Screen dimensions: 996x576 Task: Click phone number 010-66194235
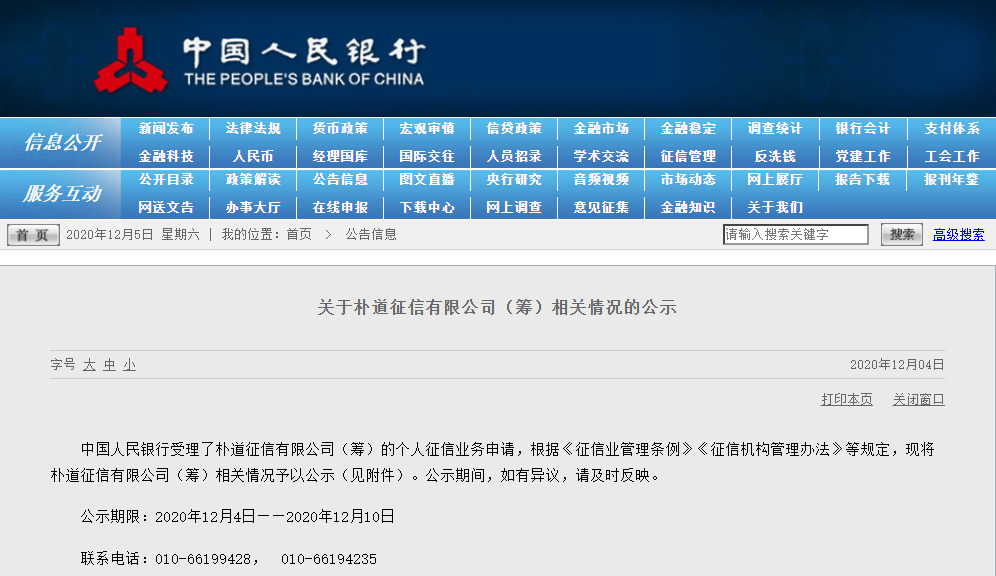pyautogui.click(x=329, y=559)
